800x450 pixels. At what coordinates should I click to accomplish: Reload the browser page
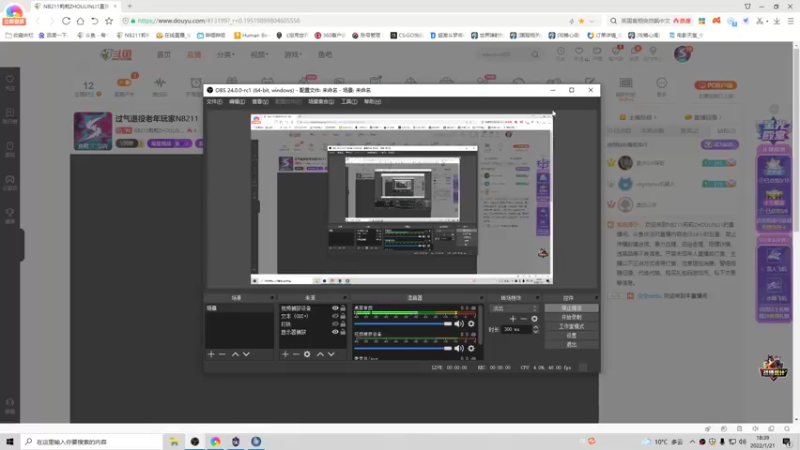66,21
